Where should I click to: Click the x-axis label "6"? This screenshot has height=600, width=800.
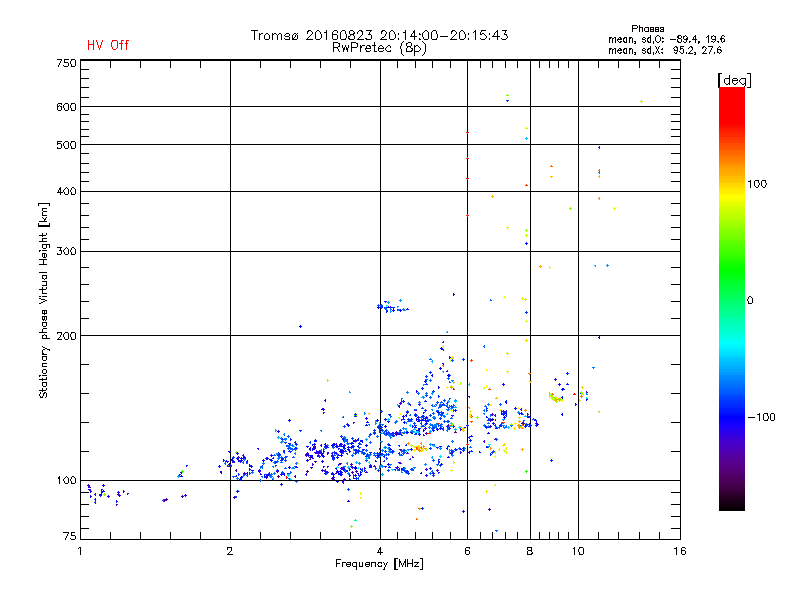(467, 551)
